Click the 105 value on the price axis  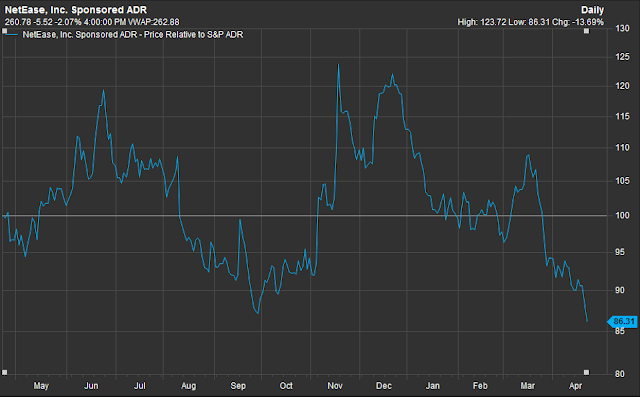coord(622,181)
